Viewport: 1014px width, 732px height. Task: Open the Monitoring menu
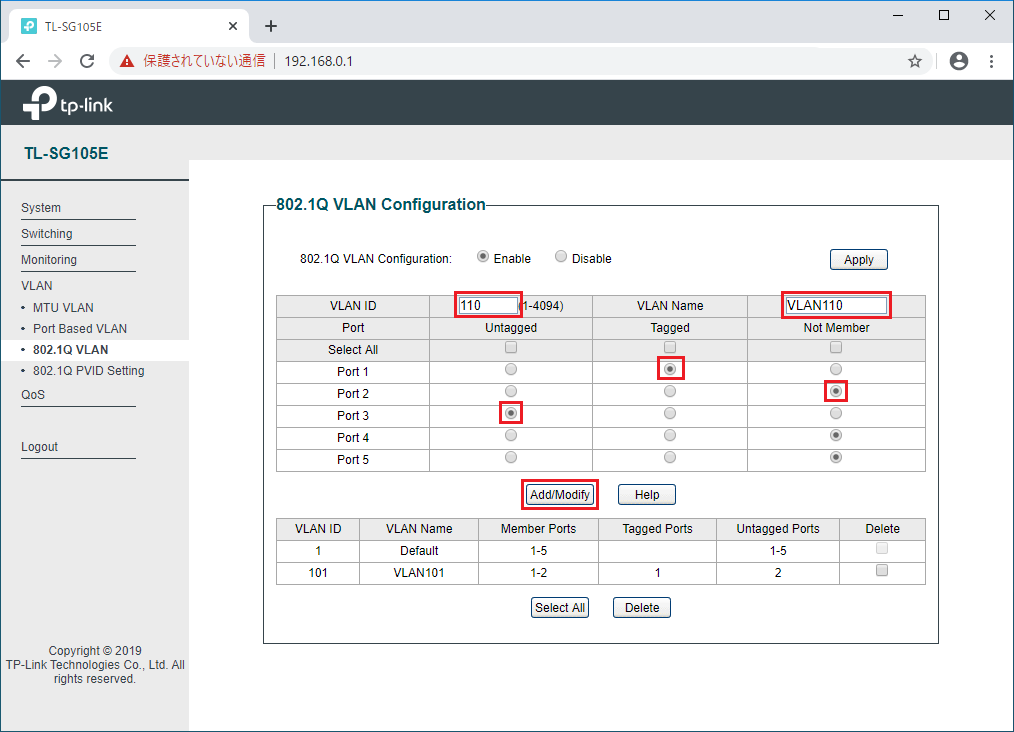point(49,259)
